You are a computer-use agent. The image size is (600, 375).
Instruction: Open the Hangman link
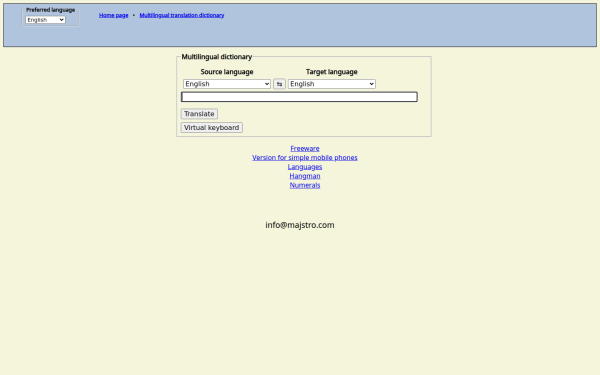coord(305,176)
